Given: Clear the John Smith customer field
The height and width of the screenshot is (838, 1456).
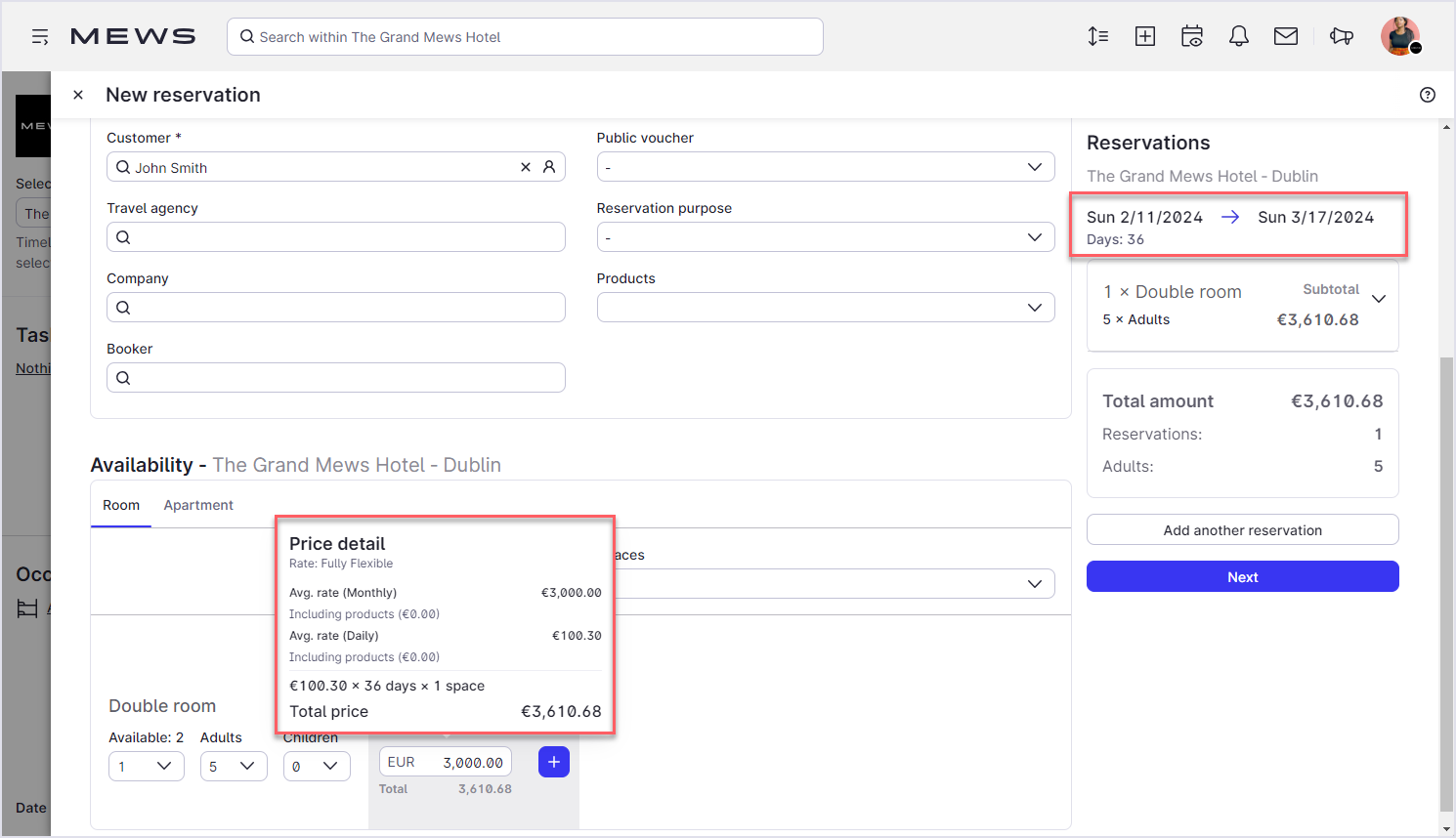Looking at the screenshot, I should pyautogui.click(x=526, y=167).
